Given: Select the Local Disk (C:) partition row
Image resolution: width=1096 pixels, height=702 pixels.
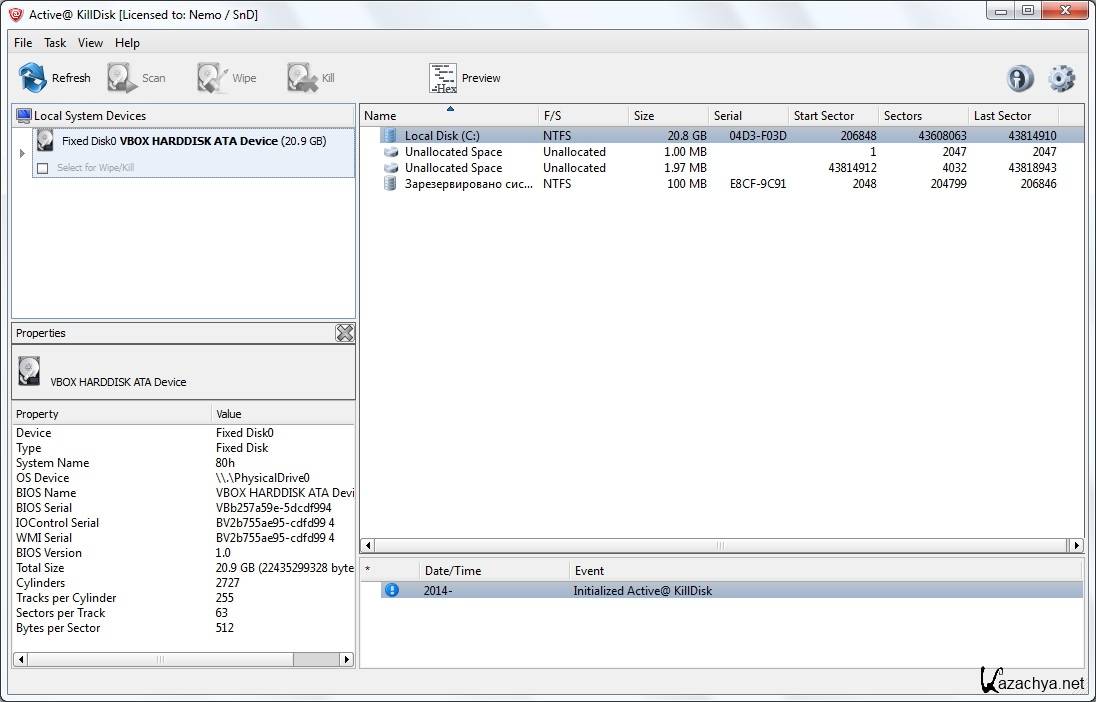Looking at the screenshot, I should pyautogui.click(x=442, y=136).
